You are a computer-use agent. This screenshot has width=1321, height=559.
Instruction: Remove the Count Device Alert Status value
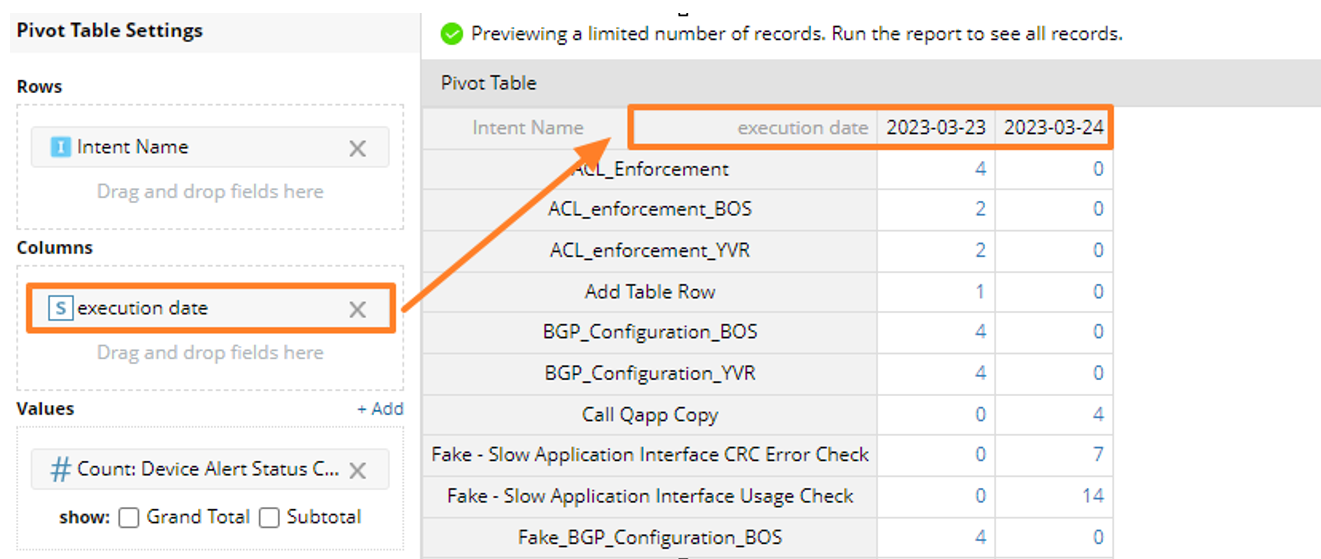(357, 470)
